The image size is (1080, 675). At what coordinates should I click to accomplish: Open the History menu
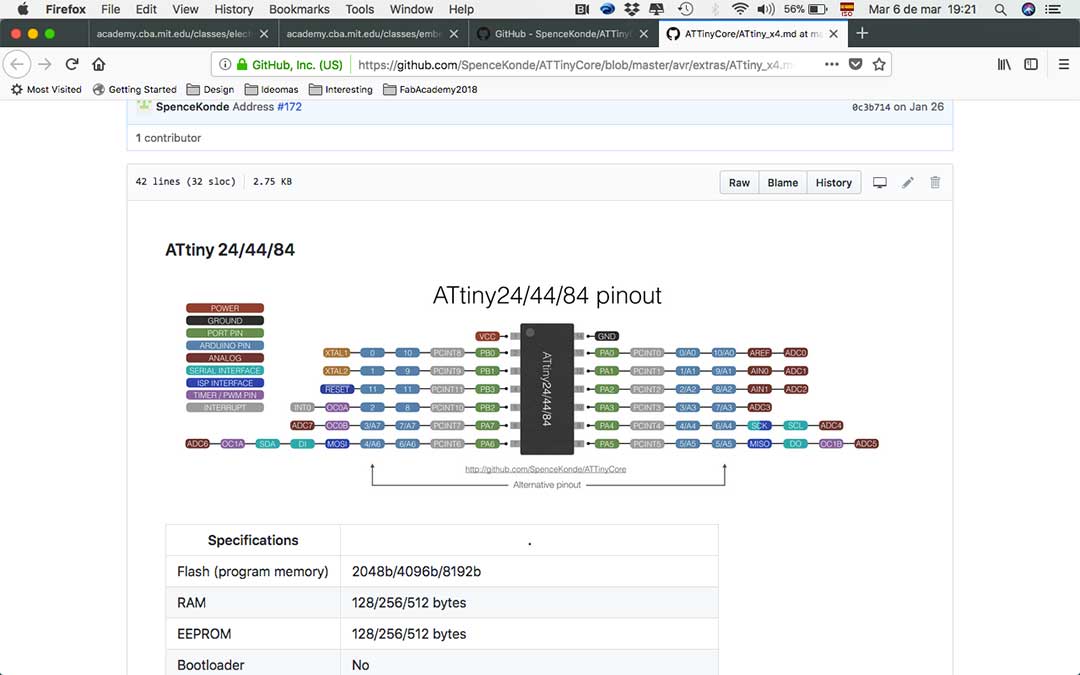233,9
